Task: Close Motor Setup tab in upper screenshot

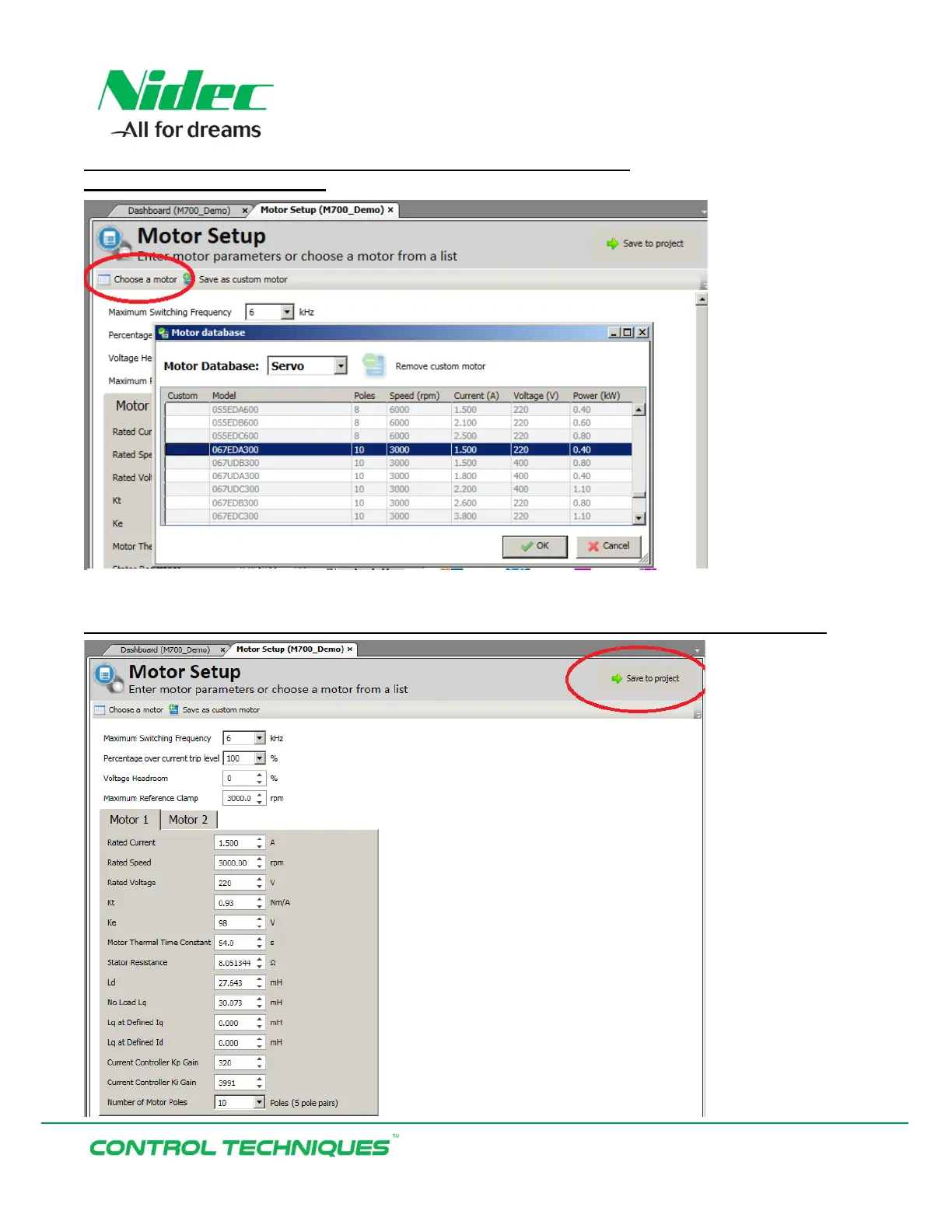Action: (390, 210)
